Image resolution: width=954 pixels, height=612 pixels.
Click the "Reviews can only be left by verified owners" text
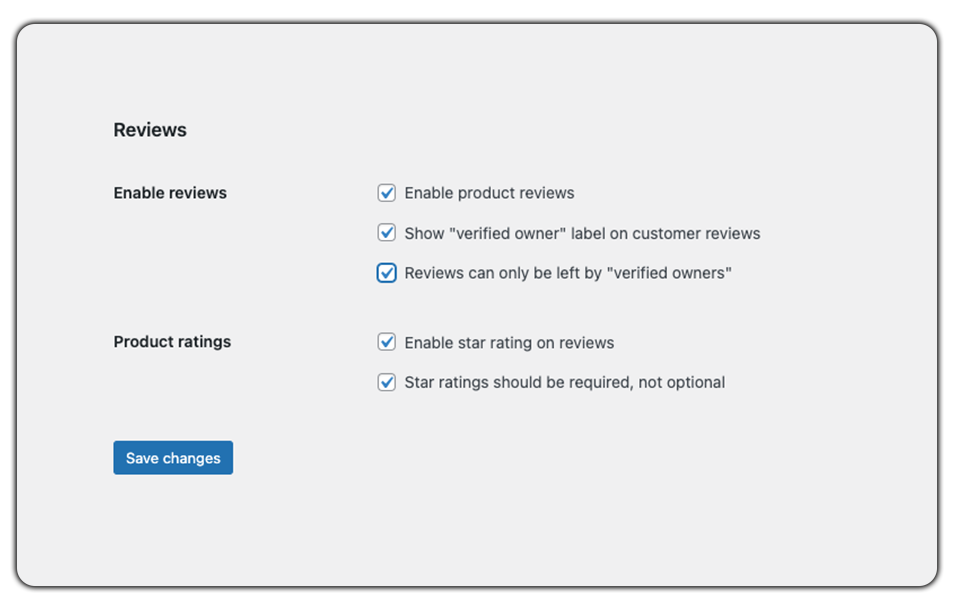568,273
